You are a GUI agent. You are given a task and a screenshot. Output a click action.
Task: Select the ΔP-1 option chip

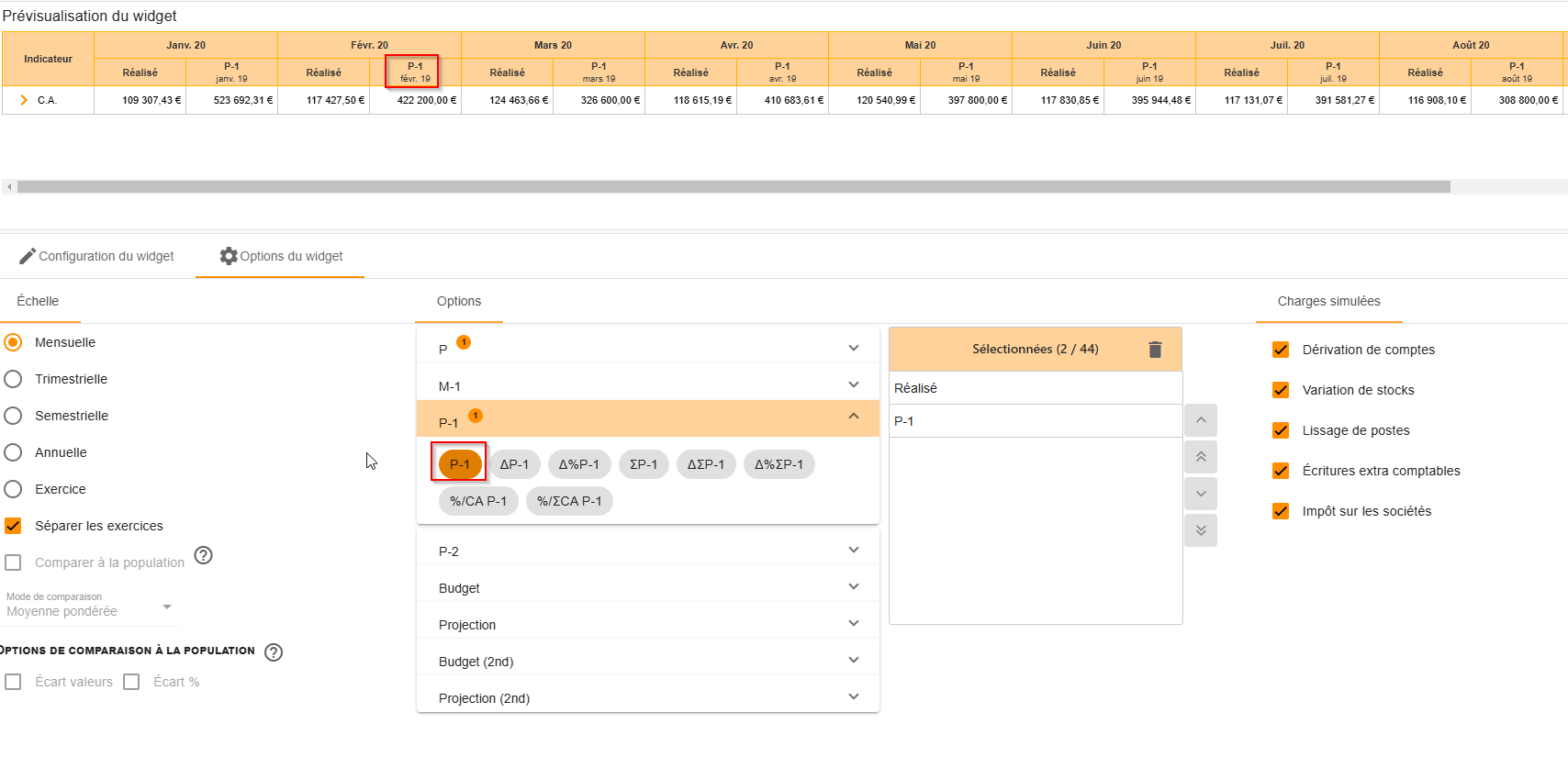point(514,464)
